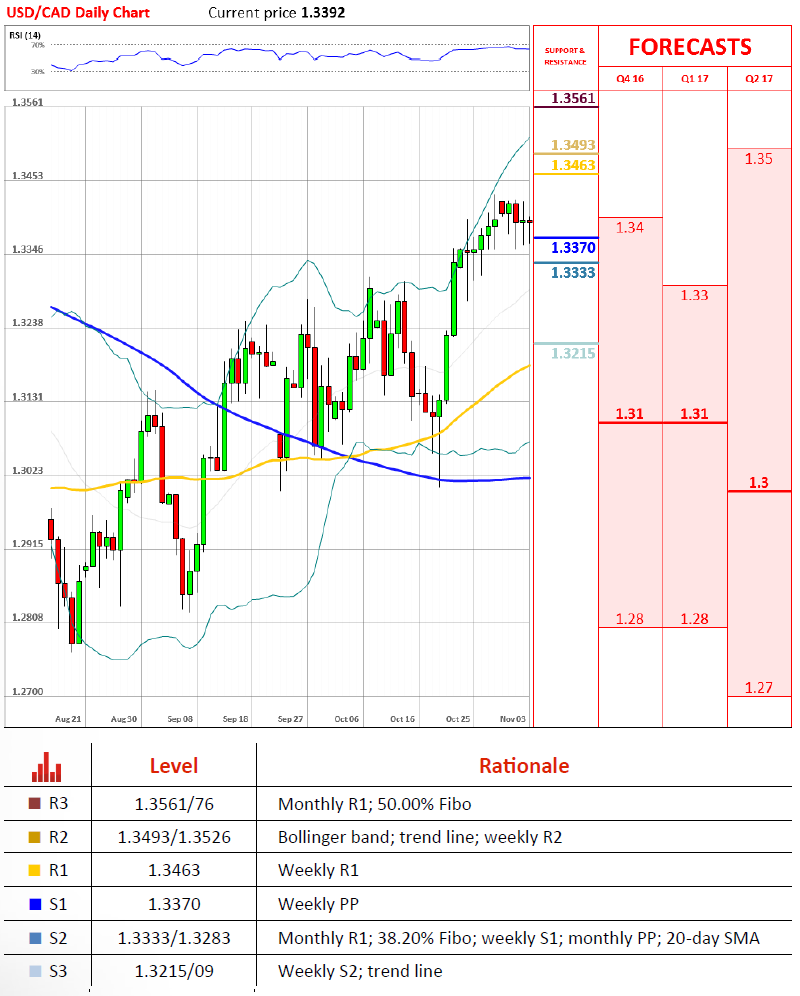This screenshot has width=800, height=996.
Task: Click the R1 row label
Action: point(58,870)
